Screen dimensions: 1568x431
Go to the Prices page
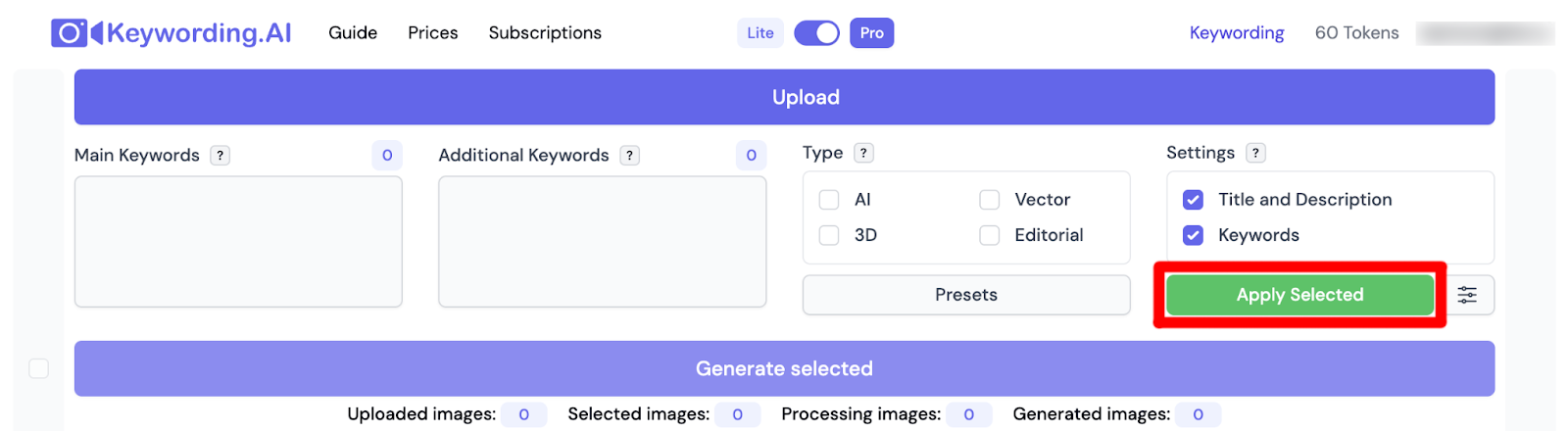(x=433, y=33)
